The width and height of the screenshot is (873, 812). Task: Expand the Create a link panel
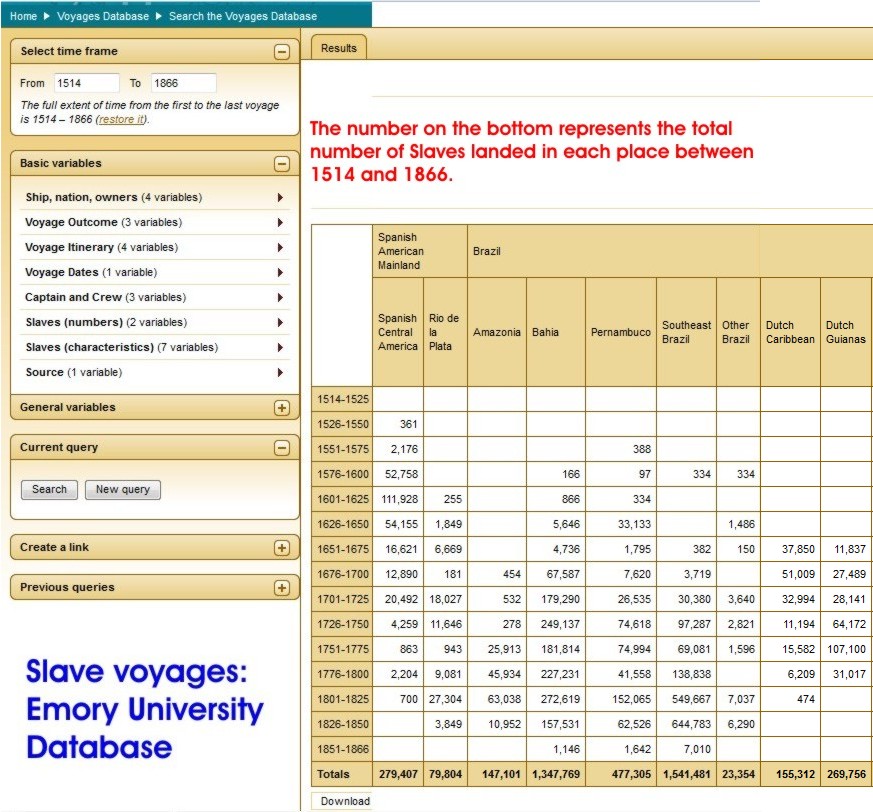pyautogui.click(x=282, y=548)
